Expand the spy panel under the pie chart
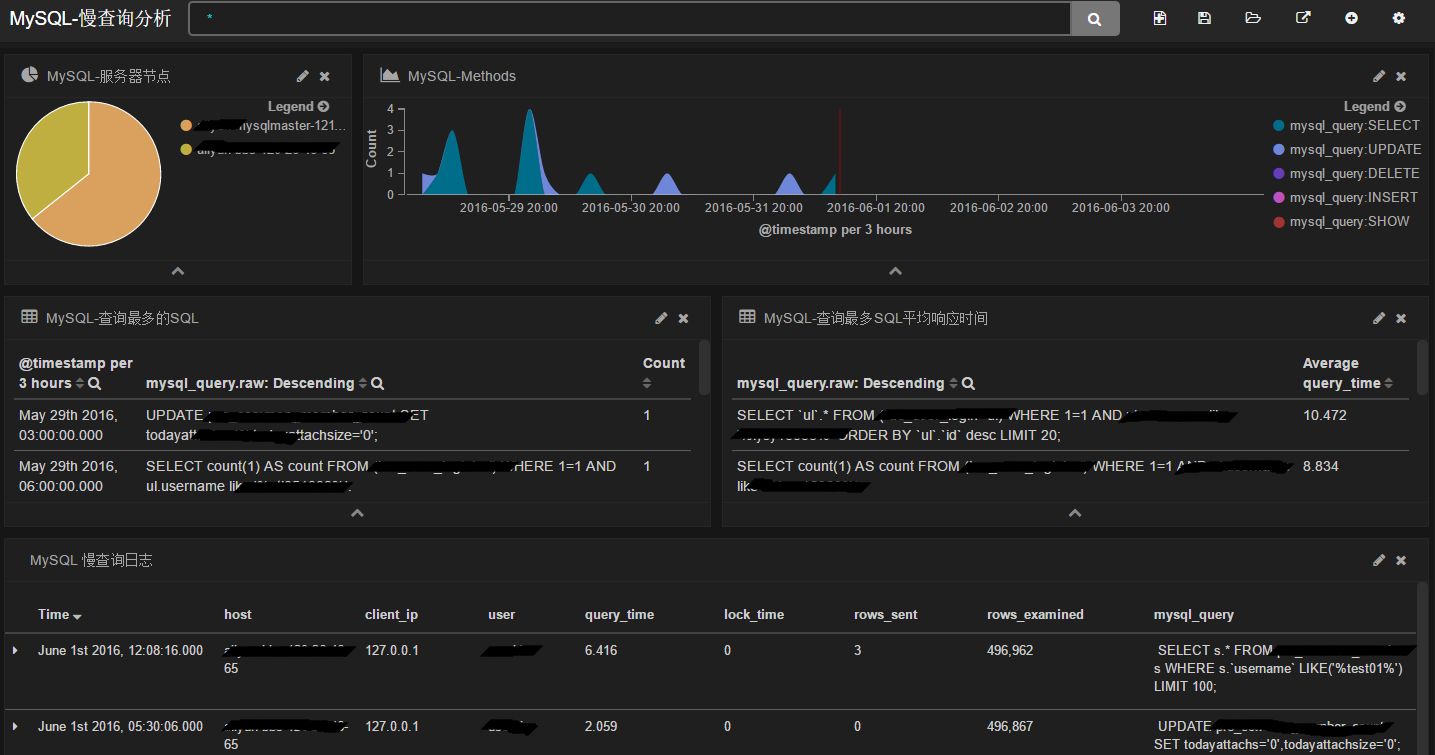Image resolution: width=1435 pixels, height=755 pixels. click(x=178, y=271)
